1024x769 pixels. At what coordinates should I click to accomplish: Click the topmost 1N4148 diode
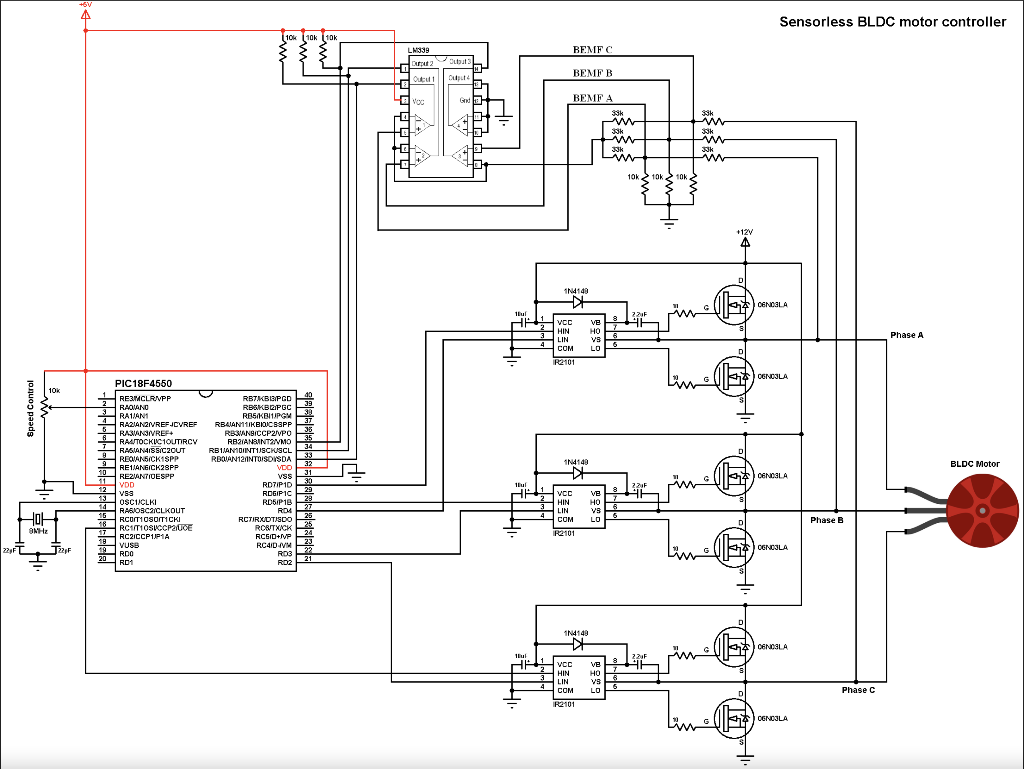(577, 302)
